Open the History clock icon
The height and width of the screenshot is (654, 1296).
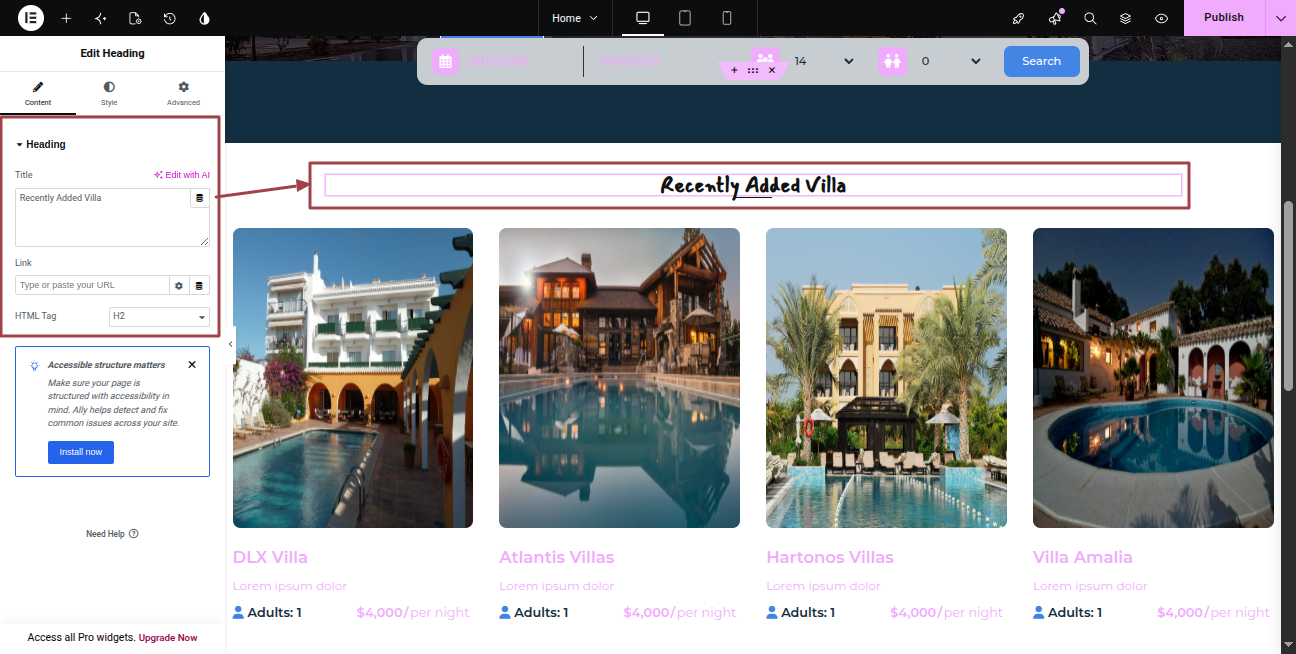[170, 18]
